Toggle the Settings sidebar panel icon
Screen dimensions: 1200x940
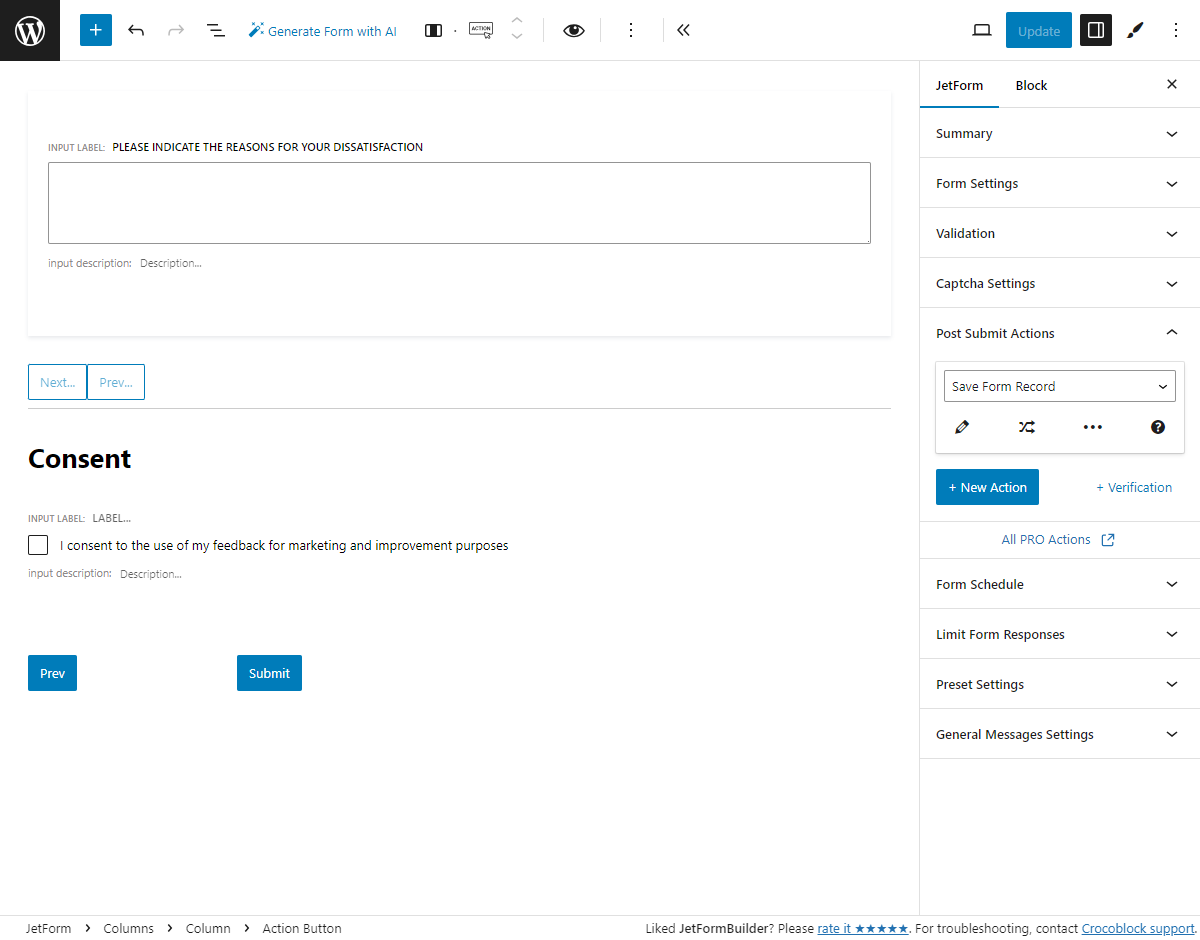(x=1095, y=30)
